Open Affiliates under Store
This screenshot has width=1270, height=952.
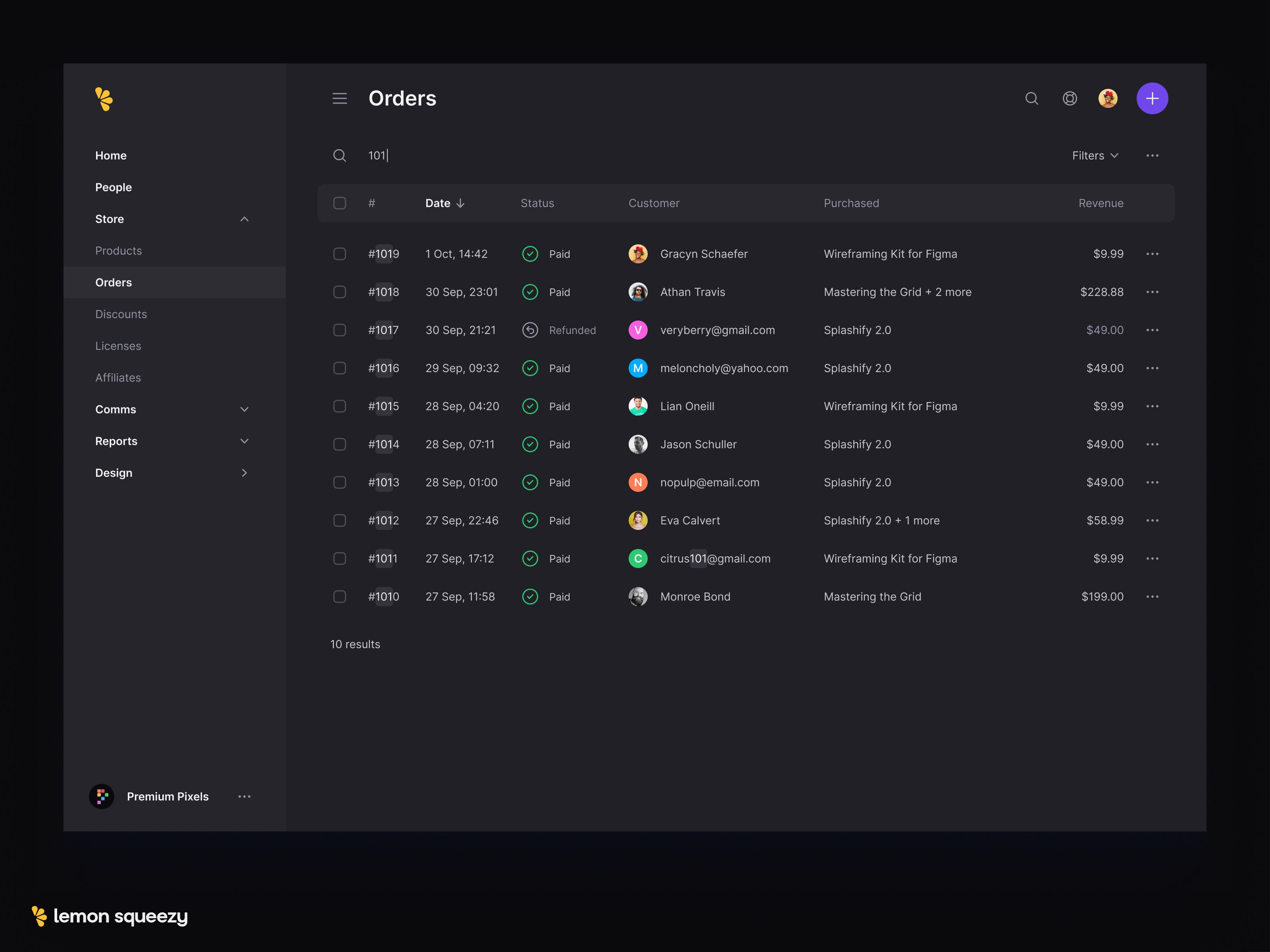[118, 378]
